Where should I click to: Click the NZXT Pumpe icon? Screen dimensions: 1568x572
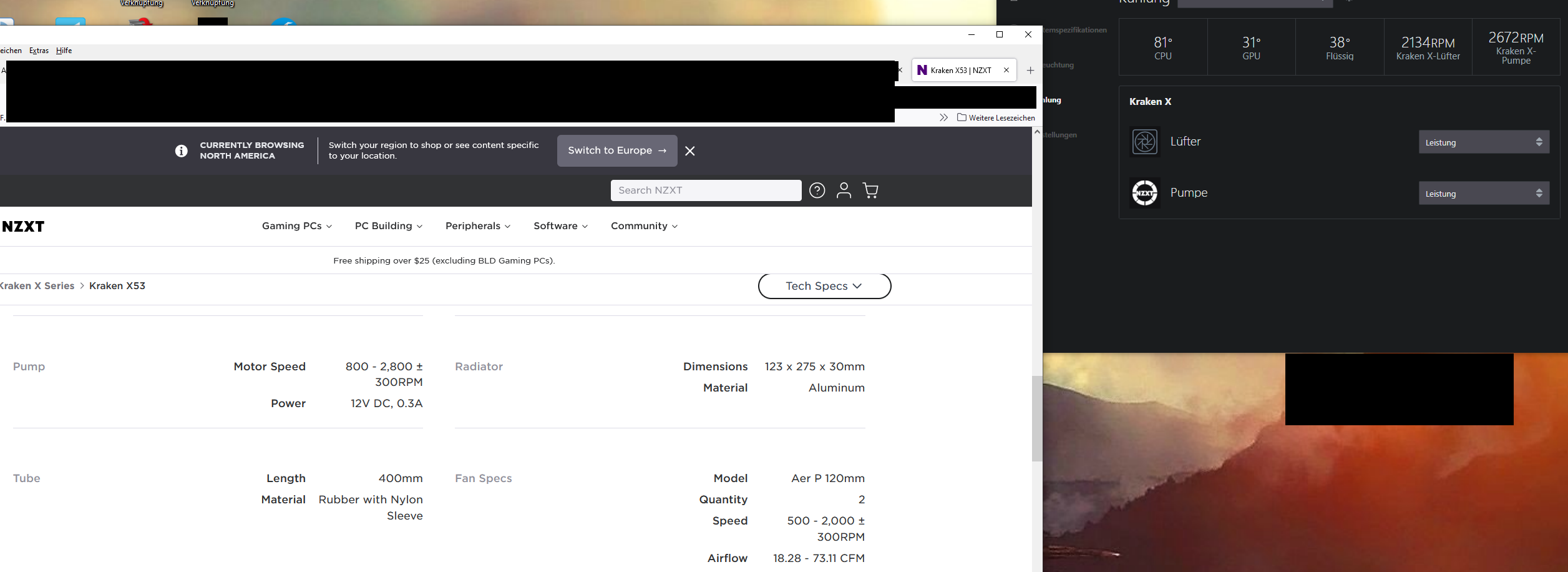1144,193
